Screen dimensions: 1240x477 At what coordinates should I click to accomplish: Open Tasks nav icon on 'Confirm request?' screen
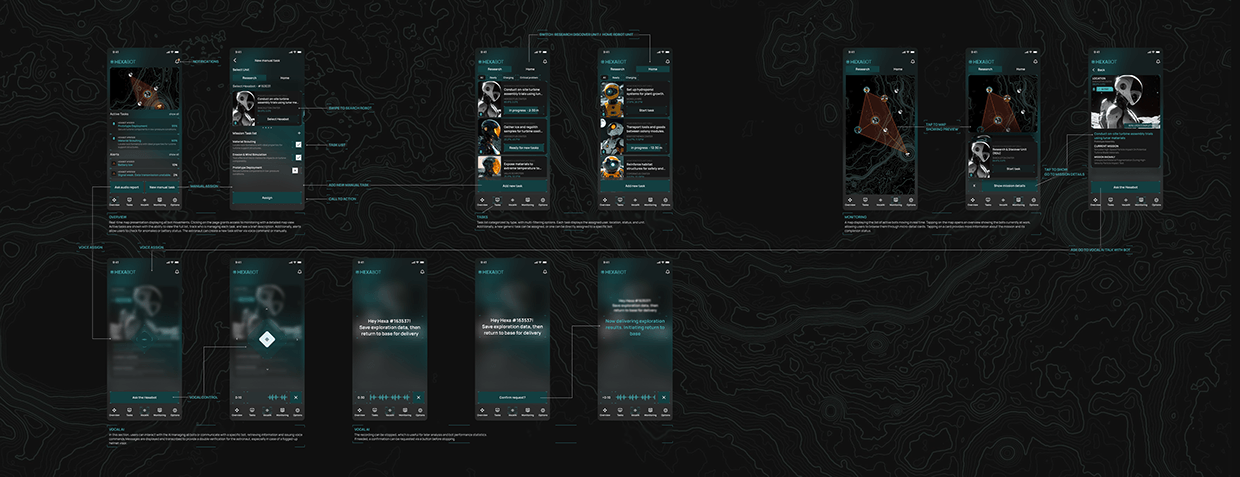497,412
